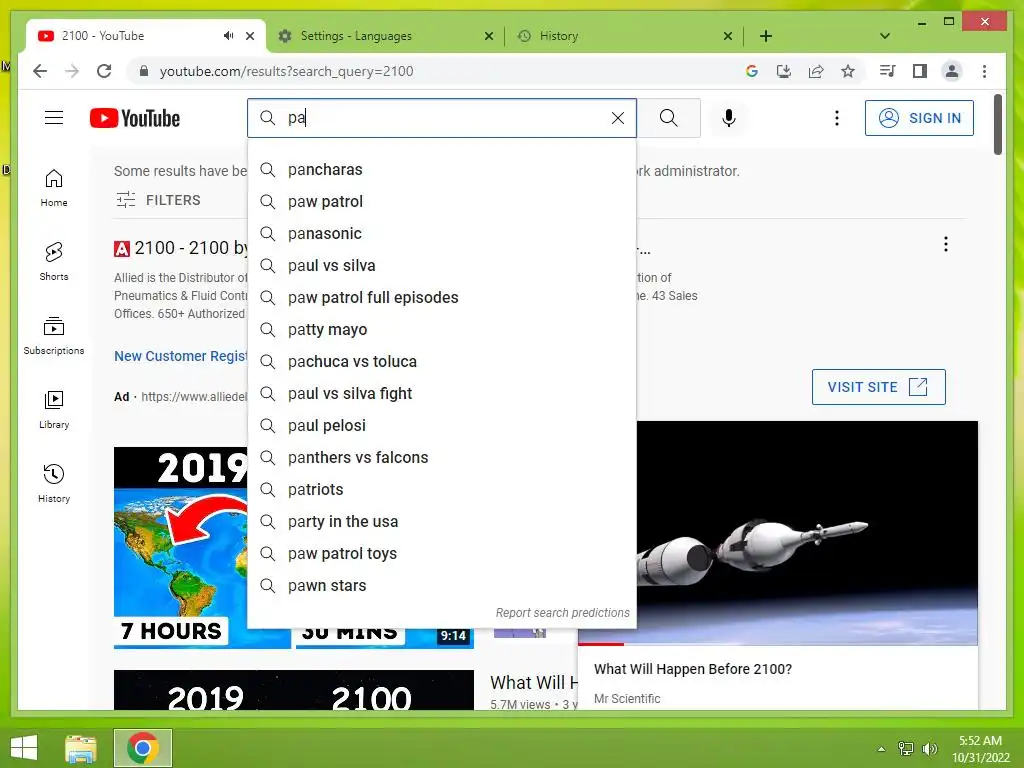Choose the 'pancharas' suggestion

pos(442,170)
